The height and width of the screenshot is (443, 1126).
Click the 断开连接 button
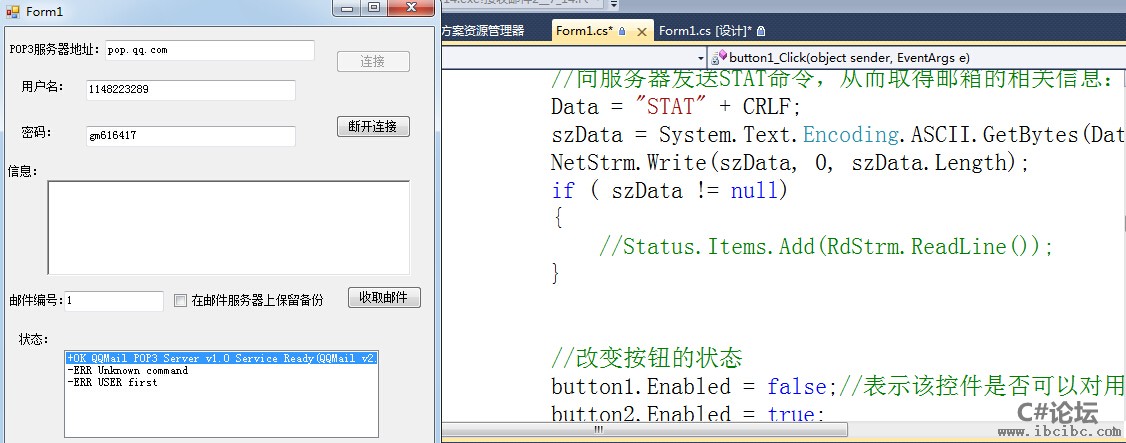pyautogui.click(x=373, y=127)
